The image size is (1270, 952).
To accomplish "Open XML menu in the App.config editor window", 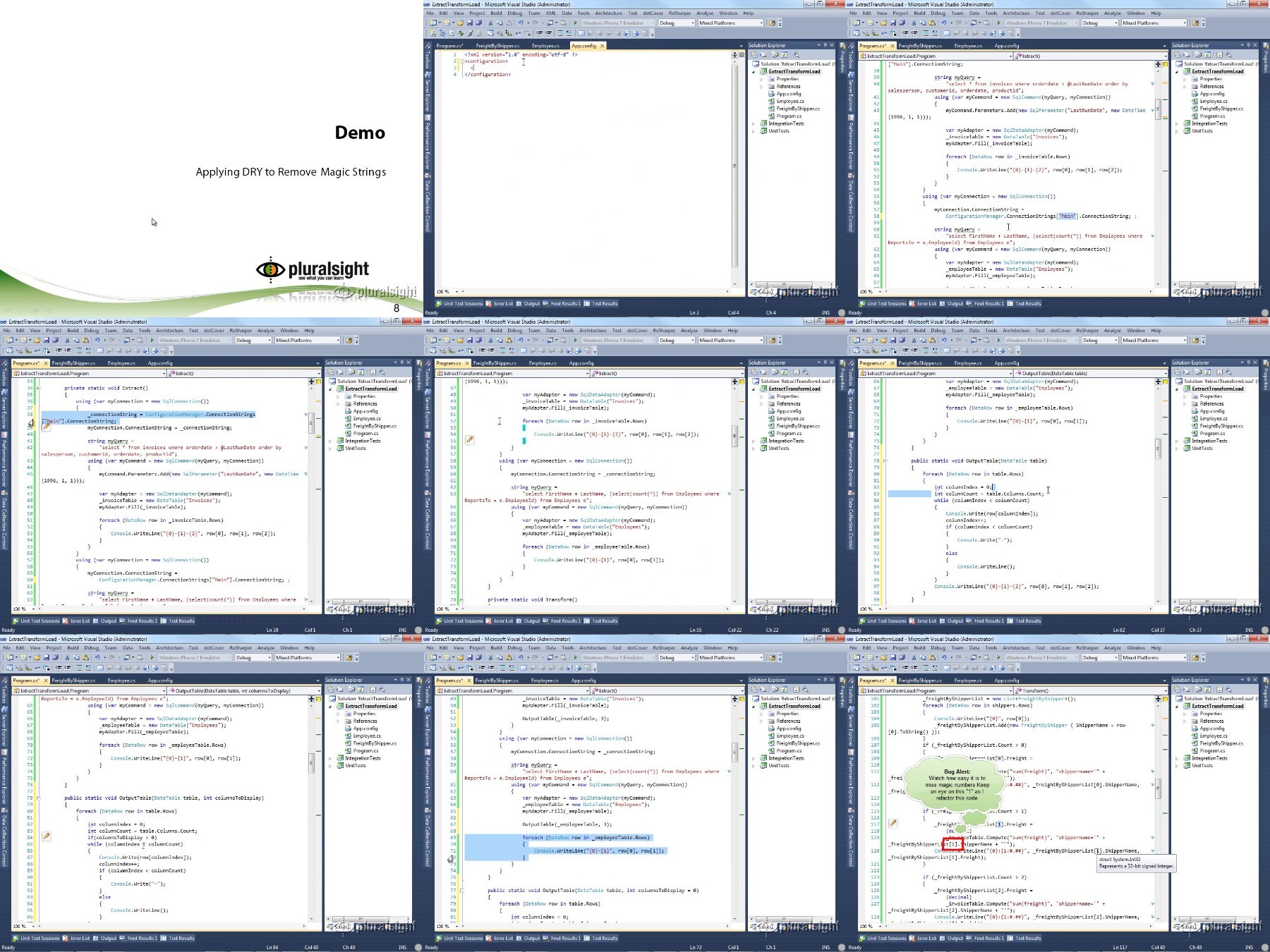I will [x=550, y=13].
